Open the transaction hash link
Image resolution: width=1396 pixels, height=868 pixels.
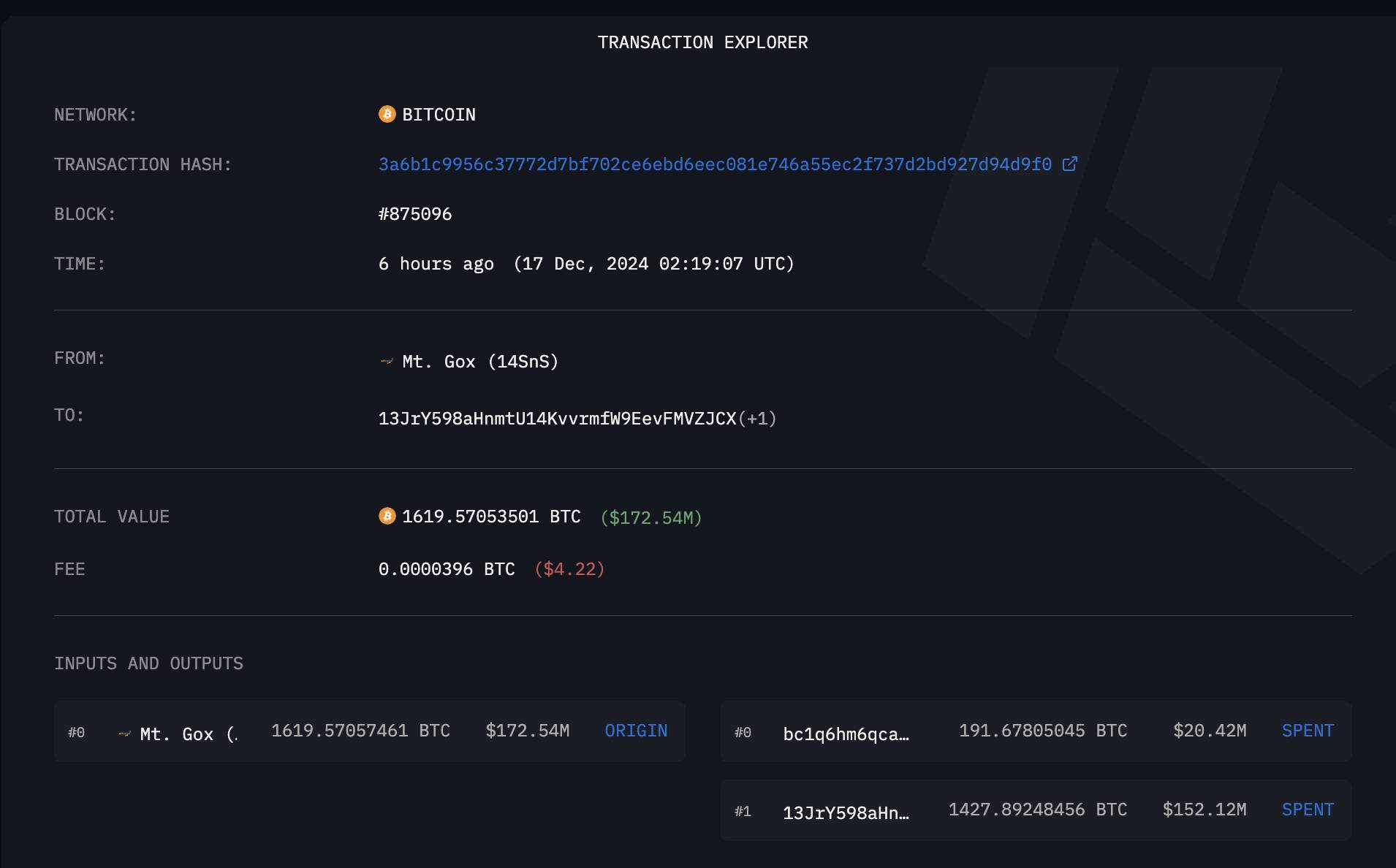tap(714, 164)
